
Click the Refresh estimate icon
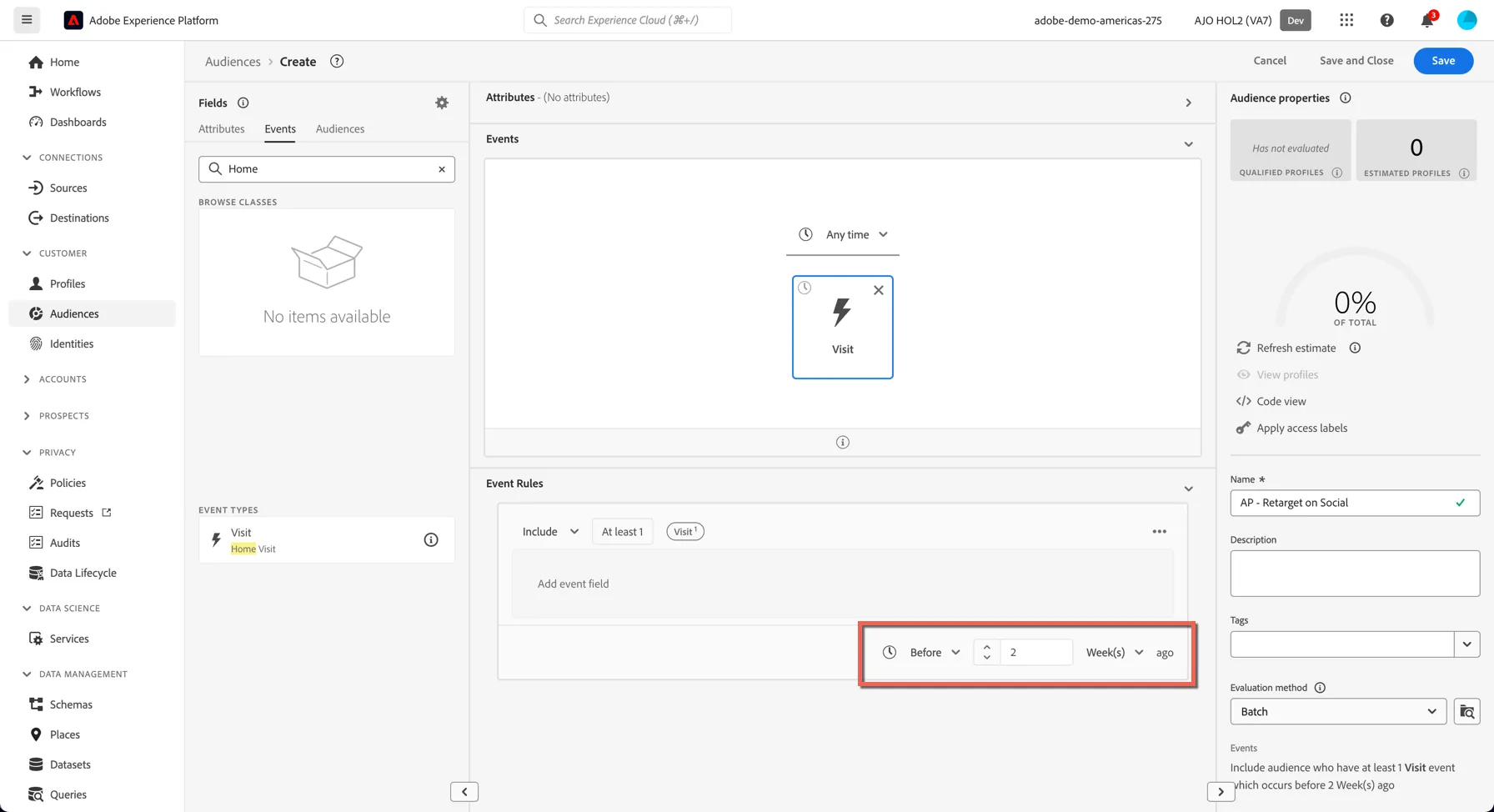[1243, 348]
